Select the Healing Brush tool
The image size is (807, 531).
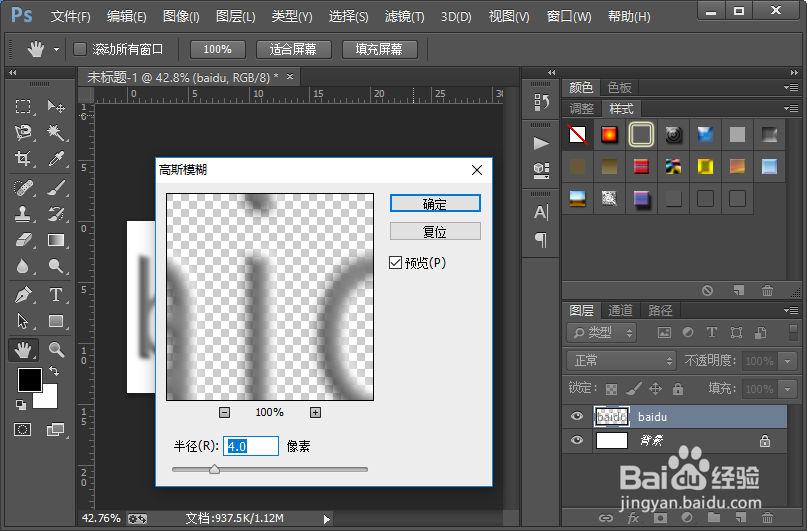(x=23, y=188)
